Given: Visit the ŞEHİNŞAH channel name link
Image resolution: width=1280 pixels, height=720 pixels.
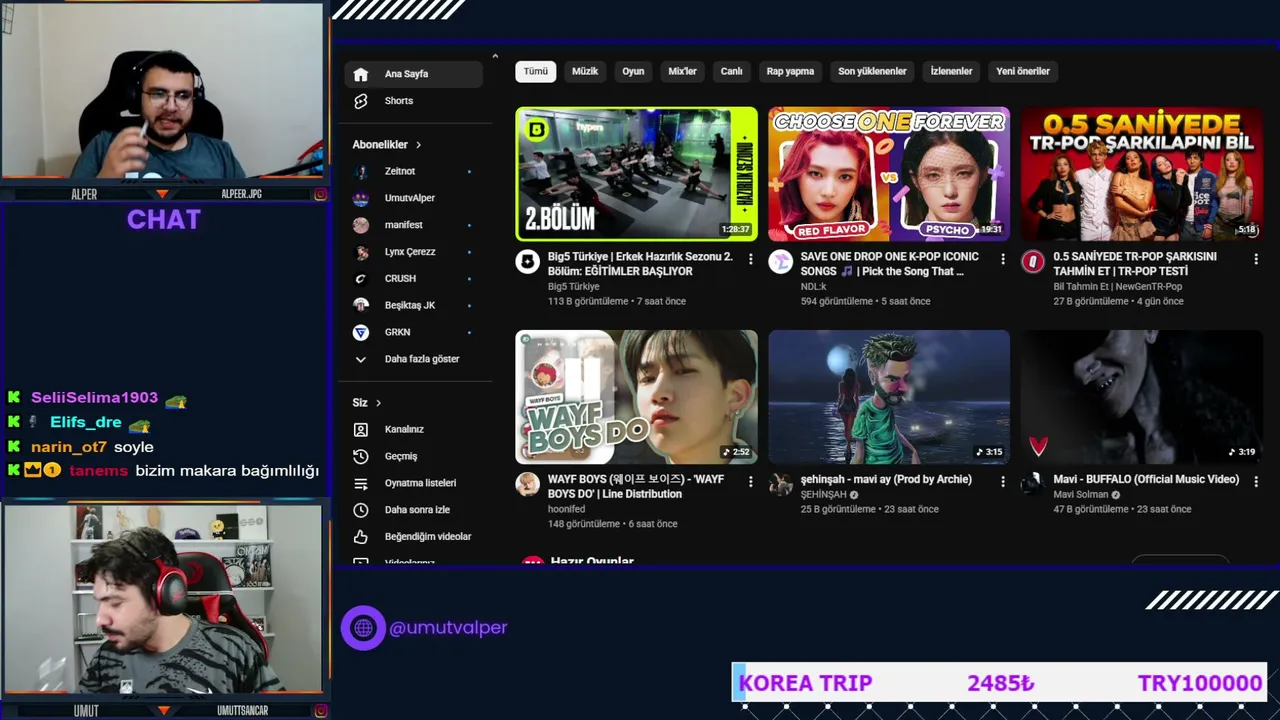Looking at the screenshot, I should pyautogui.click(x=824, y=495).
